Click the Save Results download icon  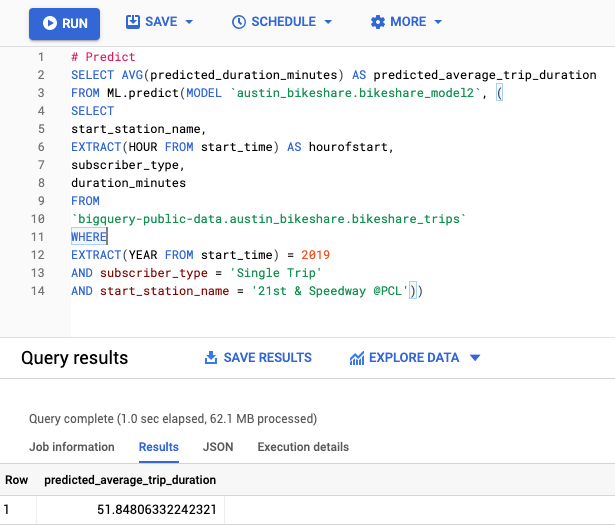pyautogui.click(x=211, y=358)
